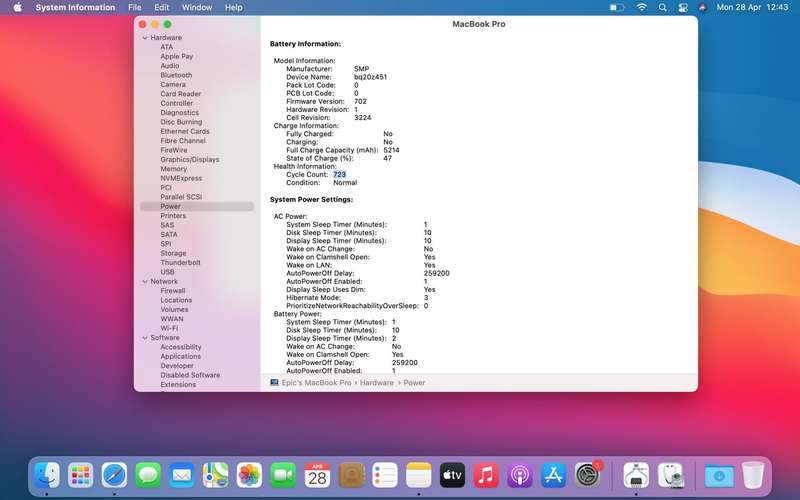Collapse the Network section chevron
This screenshot has height=500, width=800.
coord(145,282)
